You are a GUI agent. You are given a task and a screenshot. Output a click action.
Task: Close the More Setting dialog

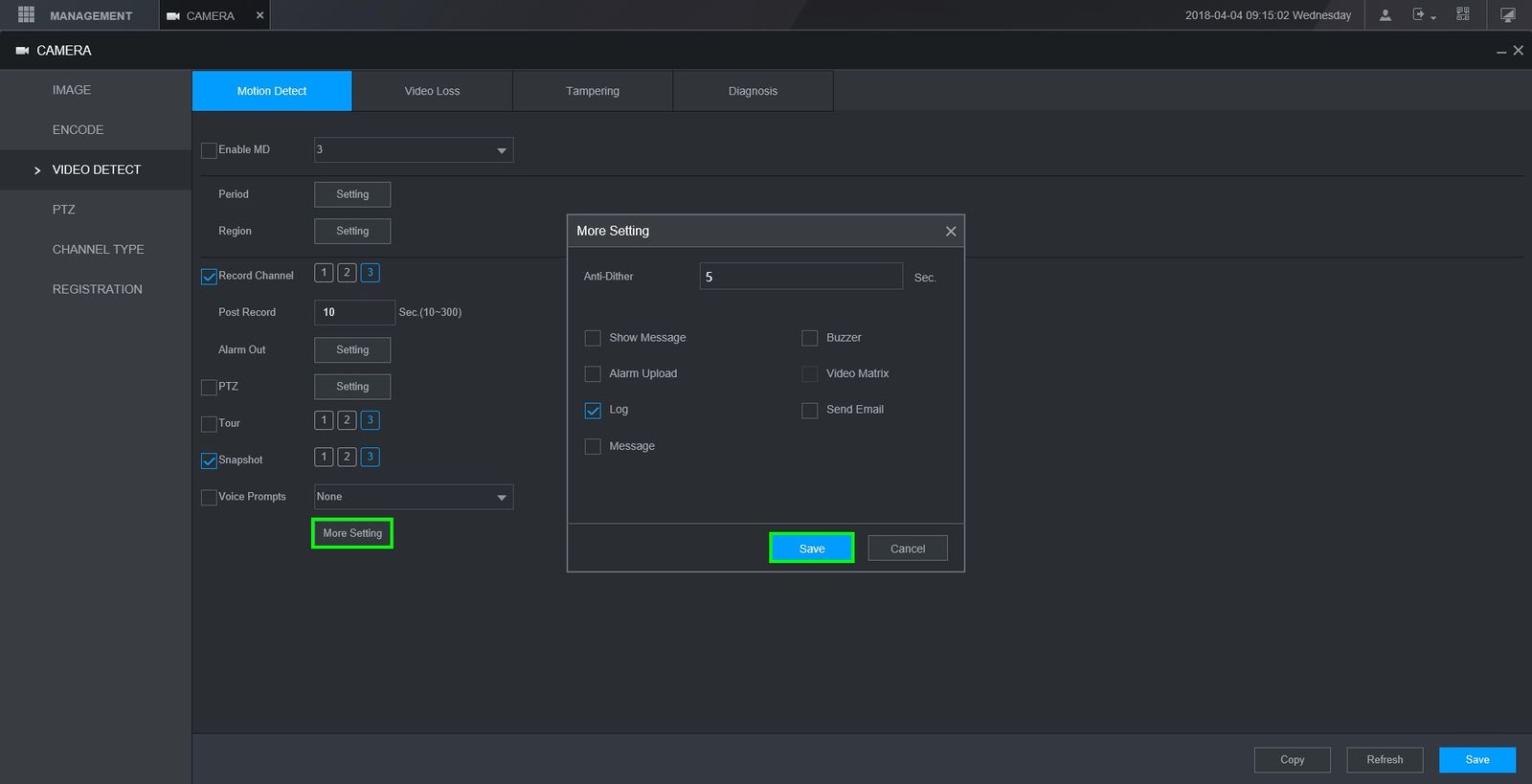951,232
